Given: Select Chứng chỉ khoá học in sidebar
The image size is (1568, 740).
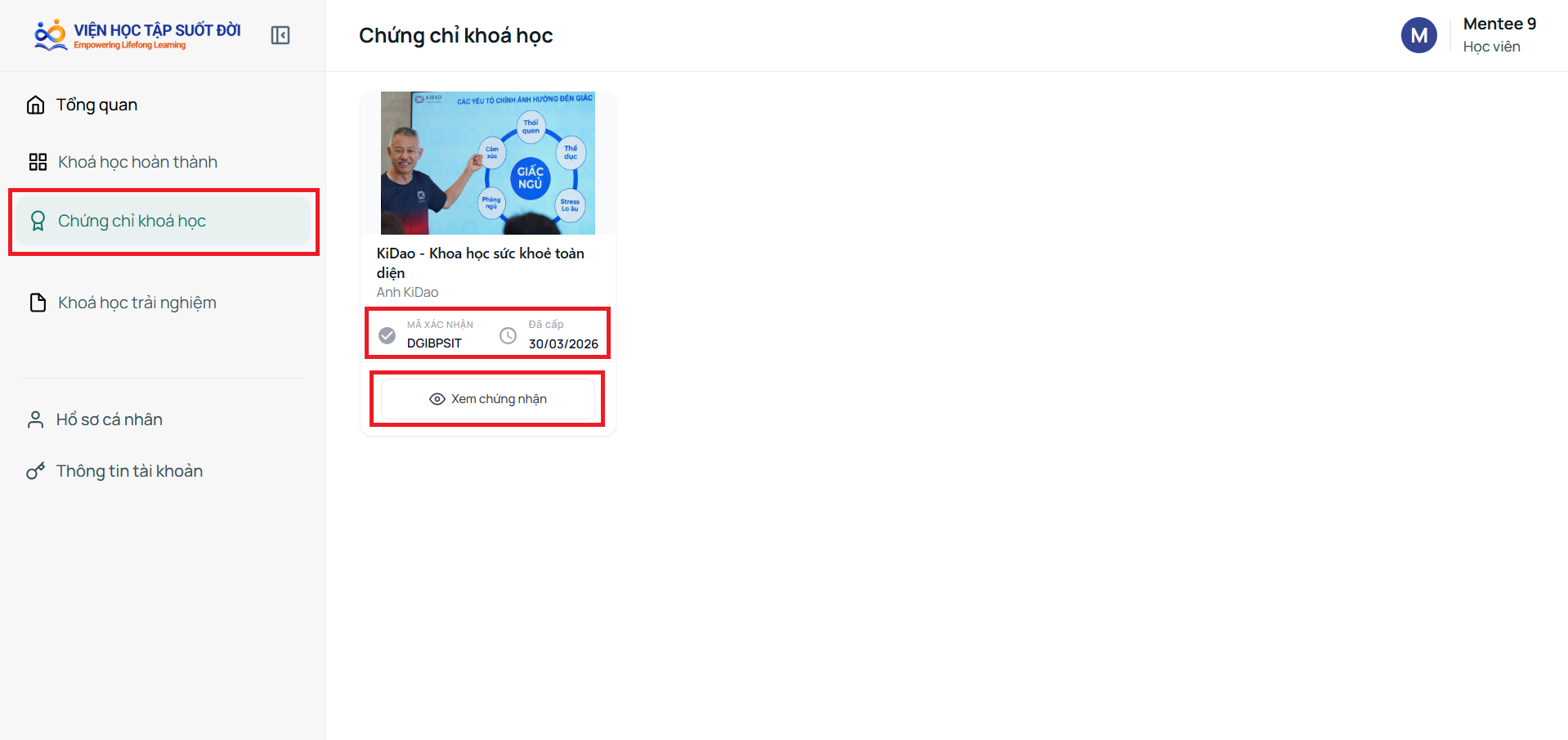Looking at the screenshot, I should pos(163,221).
